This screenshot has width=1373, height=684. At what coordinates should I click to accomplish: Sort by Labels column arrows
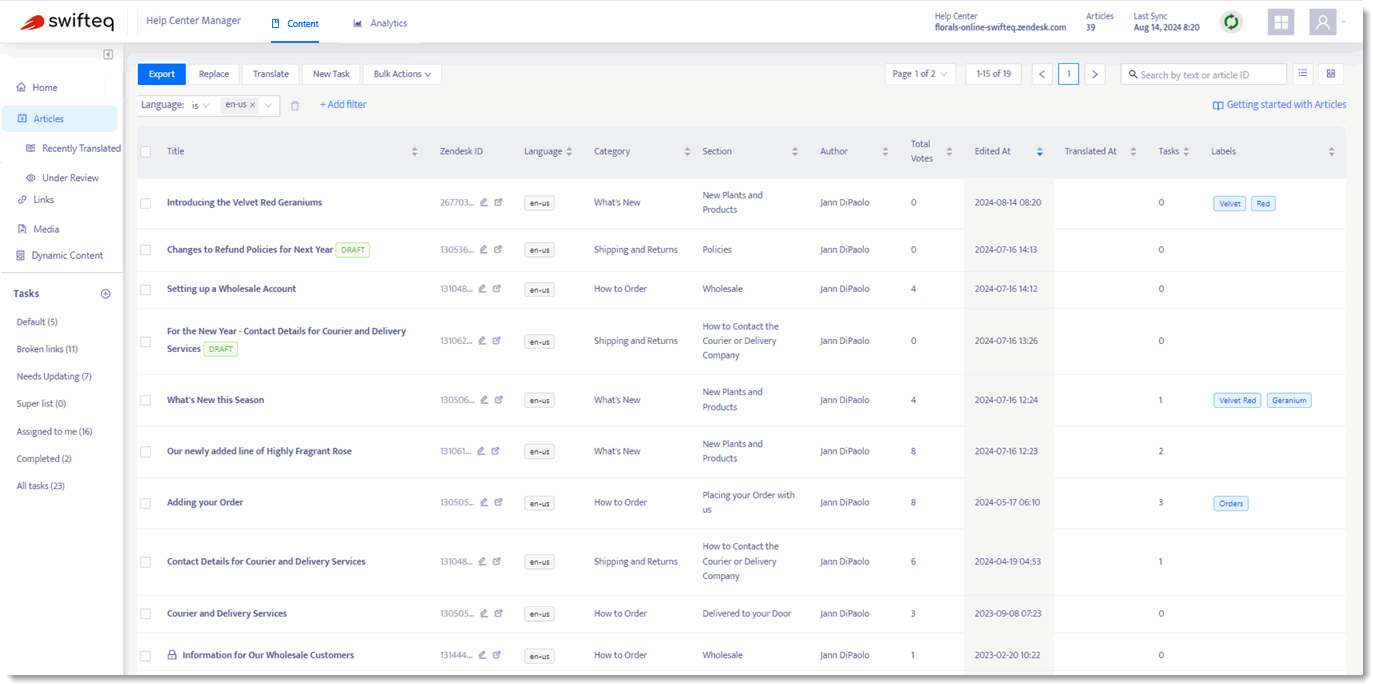point(1331,152)
